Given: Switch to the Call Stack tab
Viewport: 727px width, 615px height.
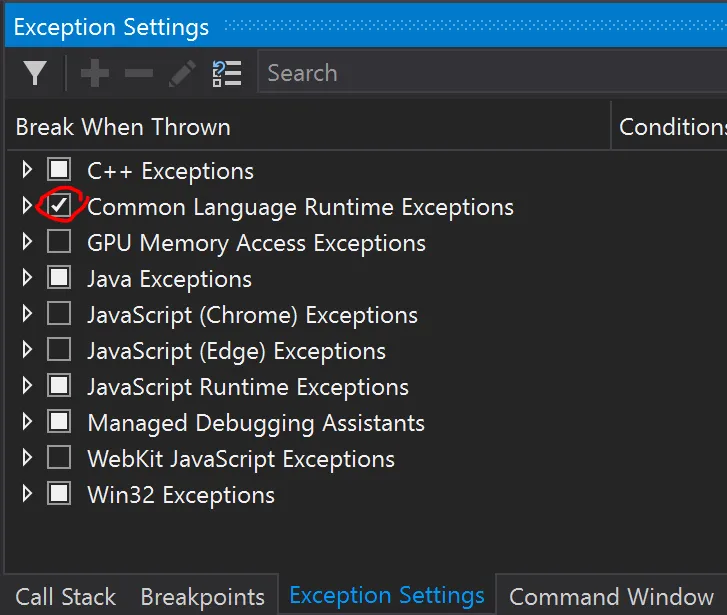Looking at the screenshot, I should pyautogui.click(x=66, y=597).
